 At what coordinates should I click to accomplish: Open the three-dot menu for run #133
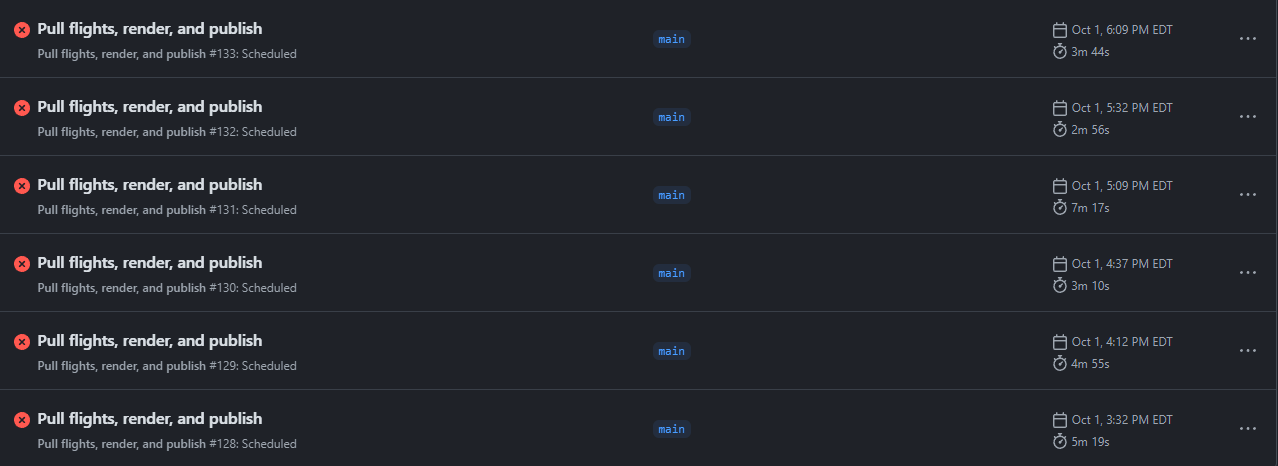pyautogui.click(x=1247, y=38)
